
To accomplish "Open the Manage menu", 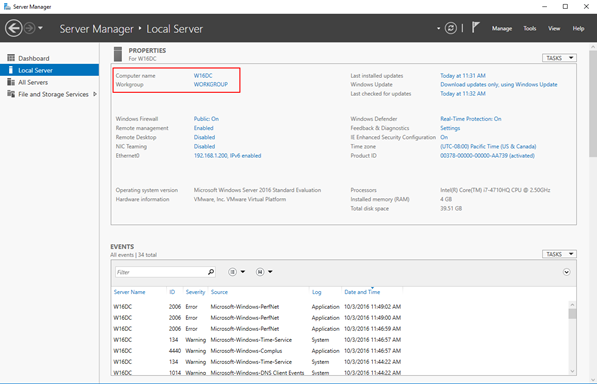I will tap(502, 28).
